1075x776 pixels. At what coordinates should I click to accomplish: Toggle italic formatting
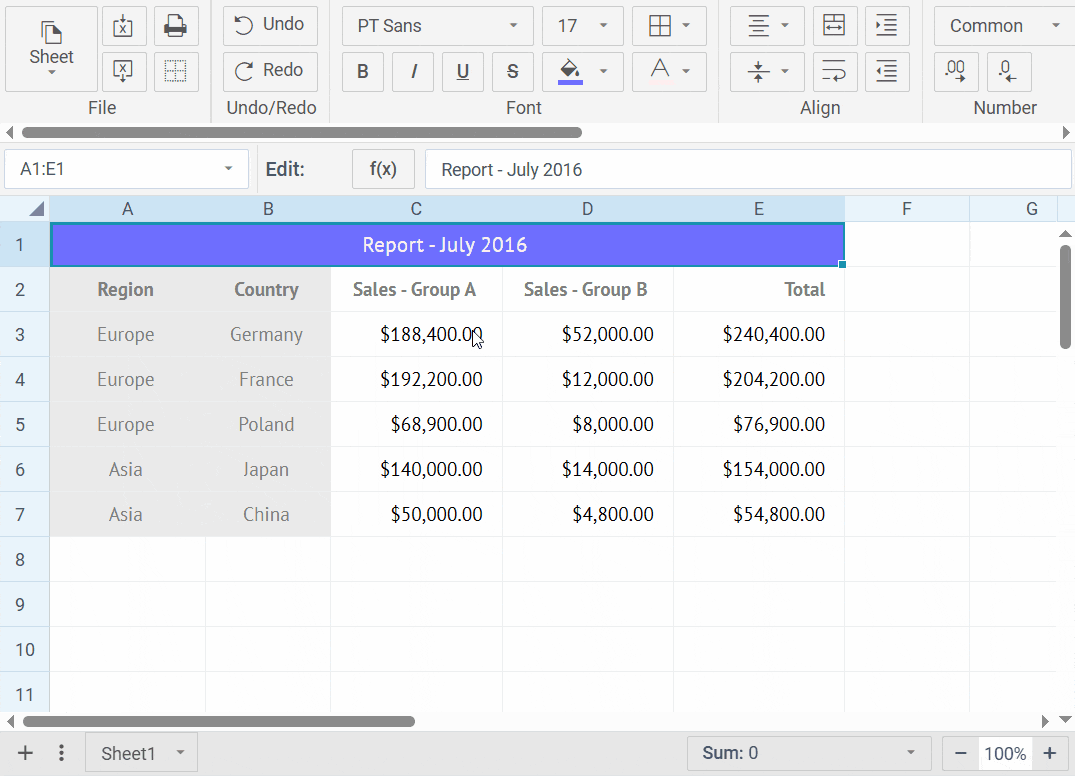(x=413, y=72)
